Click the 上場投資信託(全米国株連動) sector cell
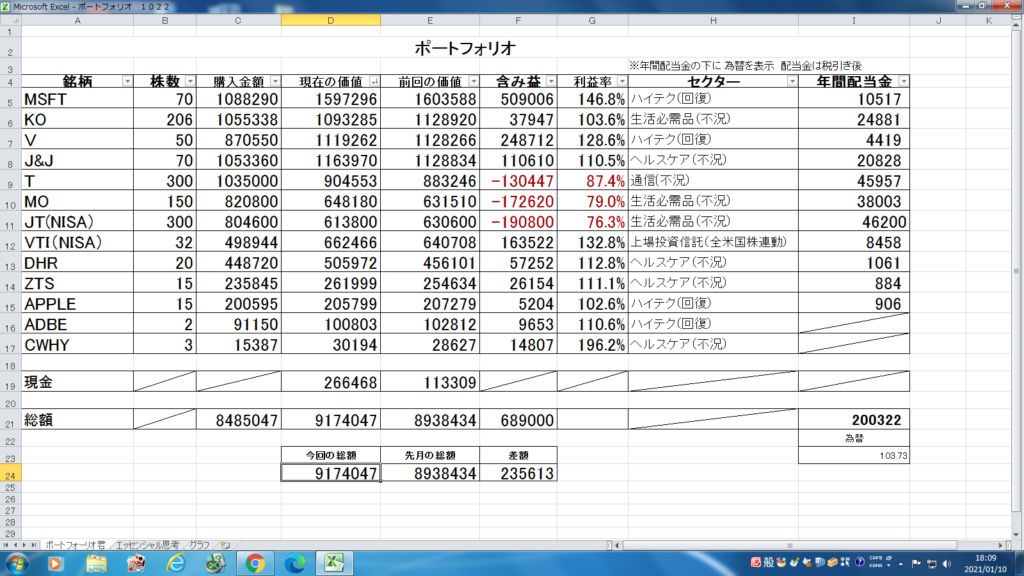Viewport: 1024px width, 576px height. [x=713, y=242]
